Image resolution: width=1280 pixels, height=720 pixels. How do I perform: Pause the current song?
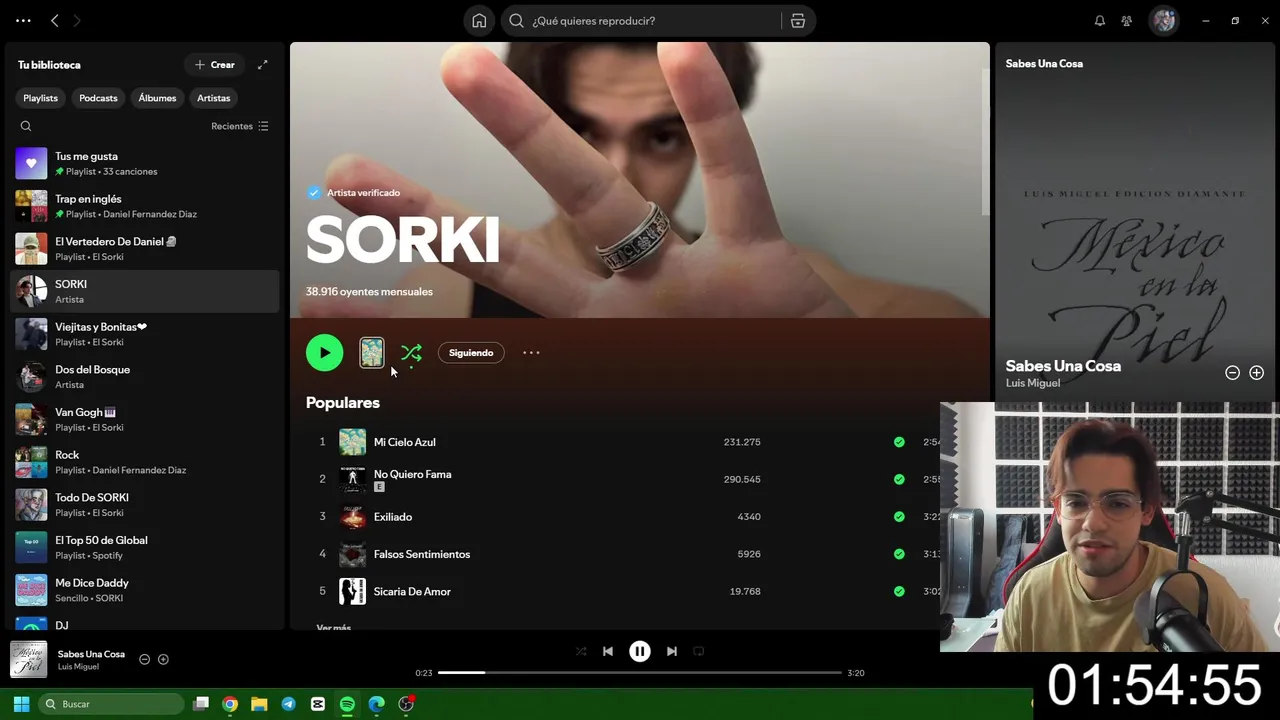[640, 651]
